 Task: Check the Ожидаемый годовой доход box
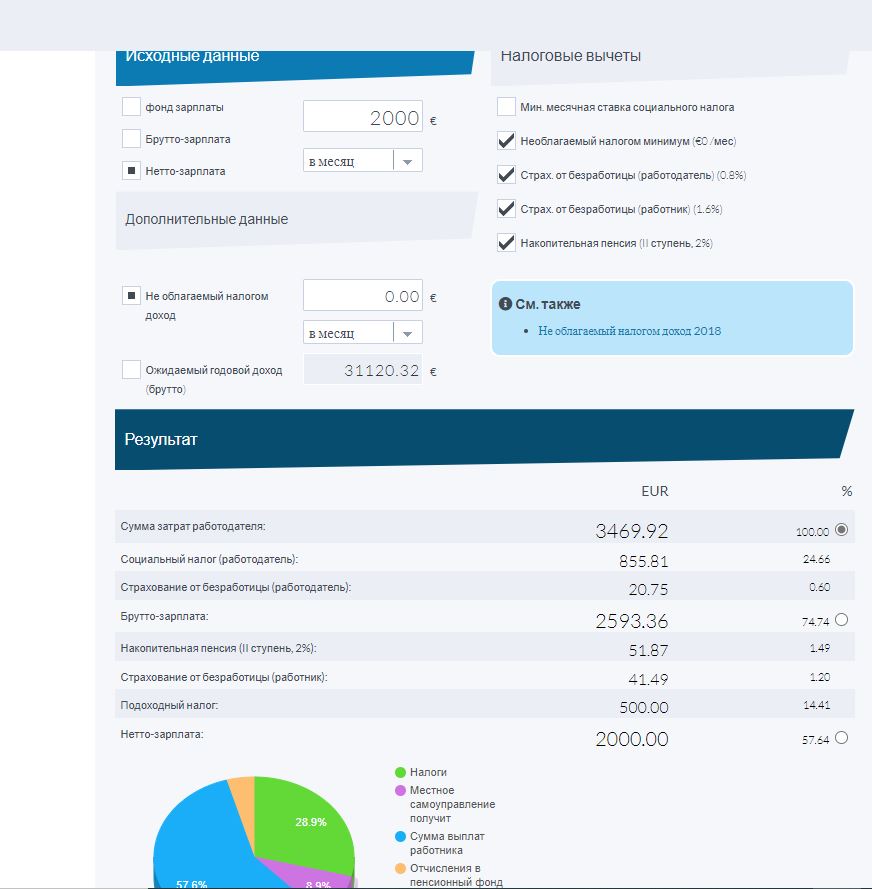(x=131, y=370)
